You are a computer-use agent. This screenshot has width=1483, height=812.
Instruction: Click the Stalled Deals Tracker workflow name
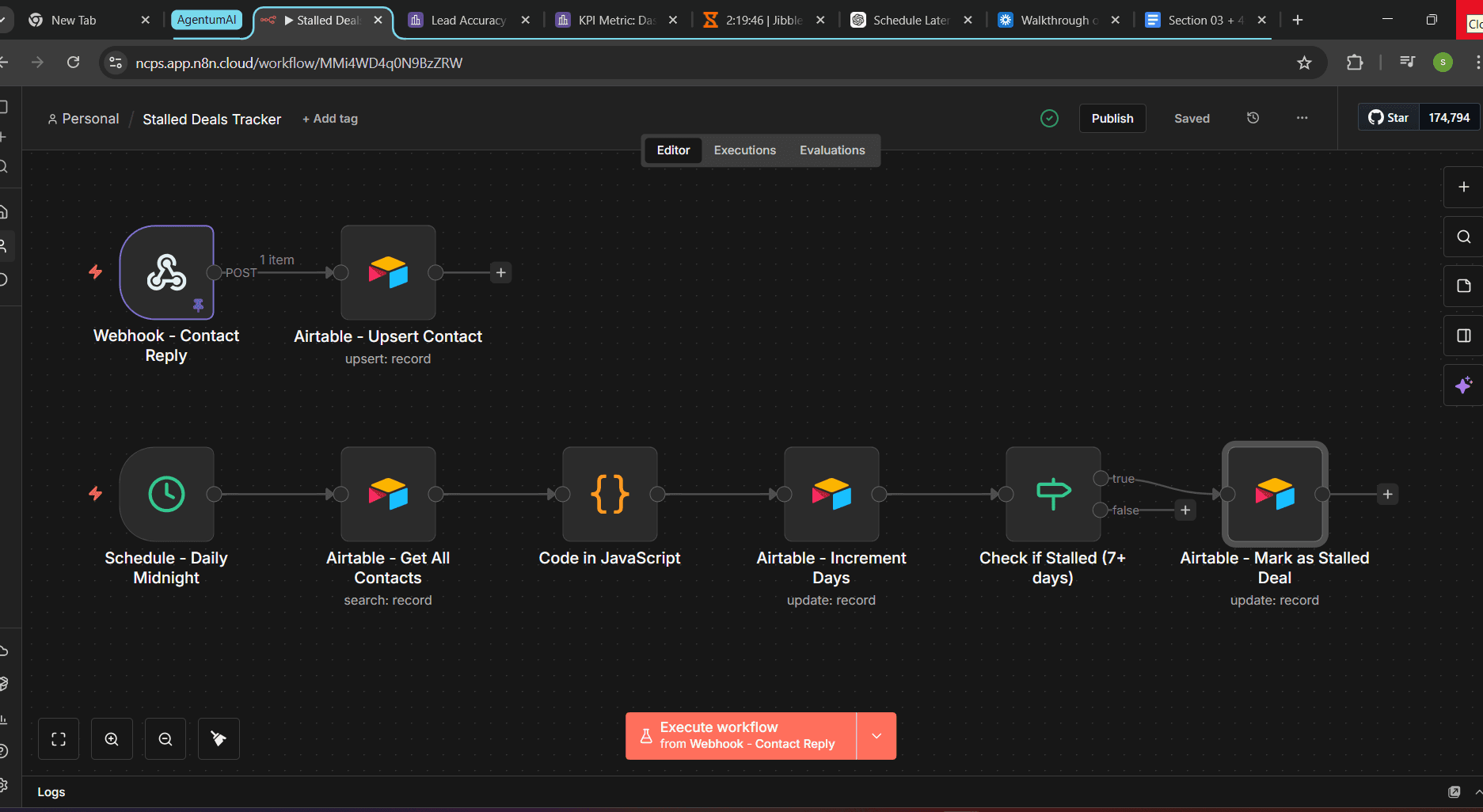[x=211, y=120]
